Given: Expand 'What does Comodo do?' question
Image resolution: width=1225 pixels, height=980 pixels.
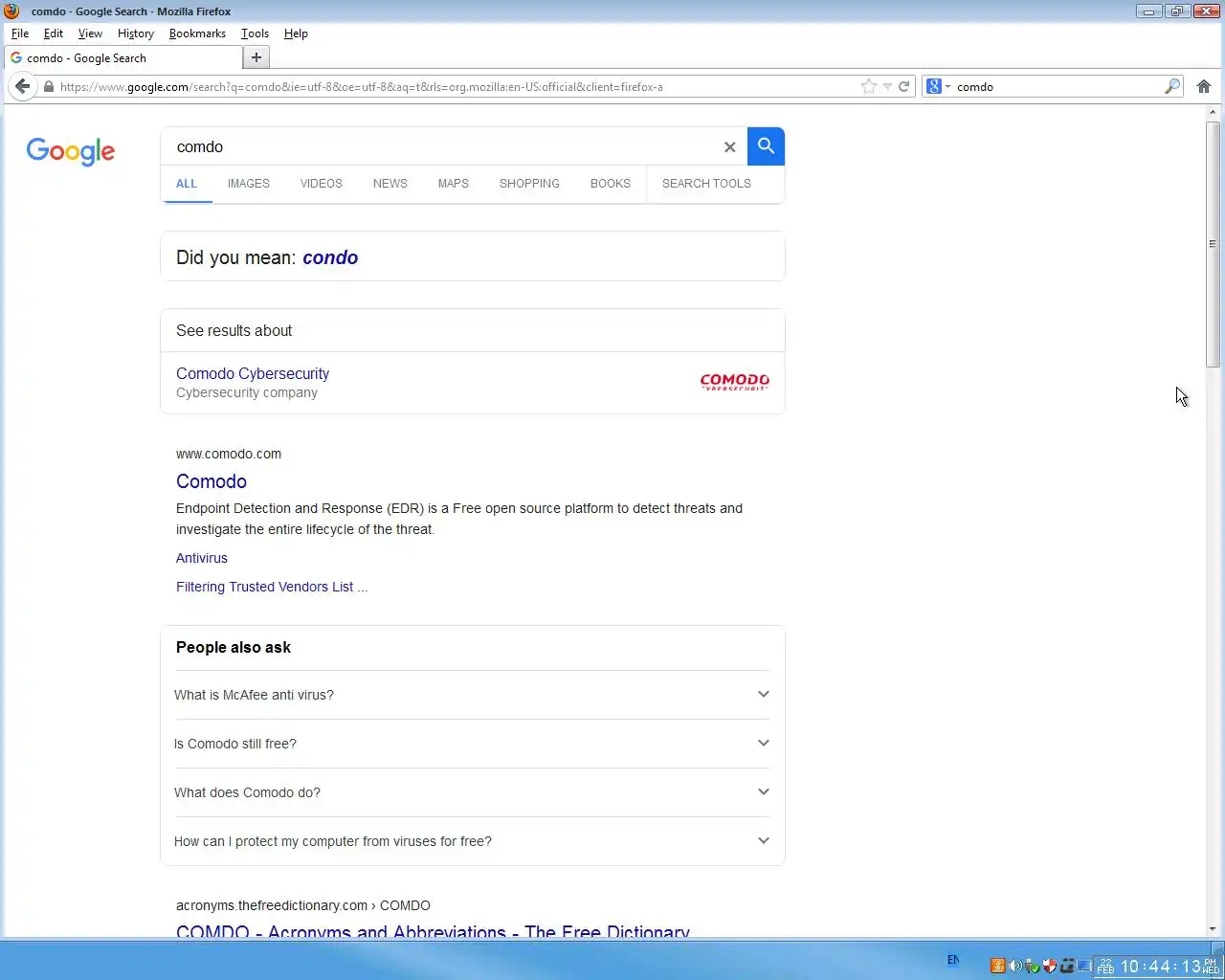Looking at the screenshot, I should (x=472, y=792).
